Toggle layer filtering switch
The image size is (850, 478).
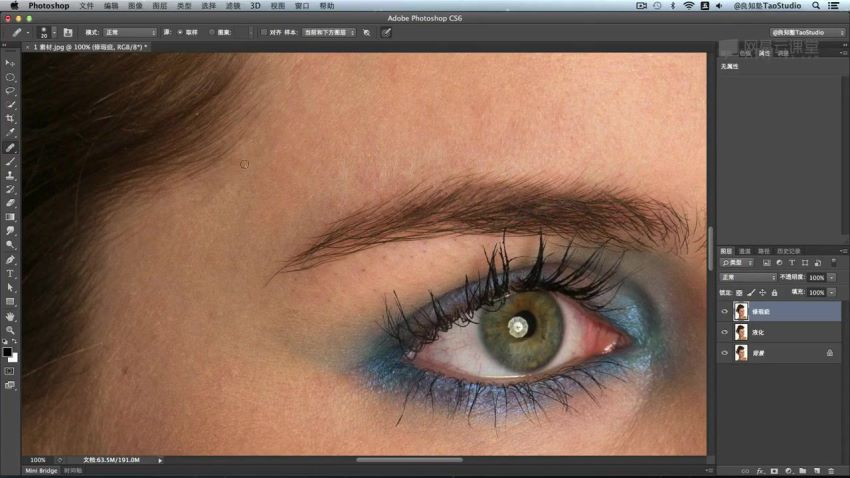(834, 263)
